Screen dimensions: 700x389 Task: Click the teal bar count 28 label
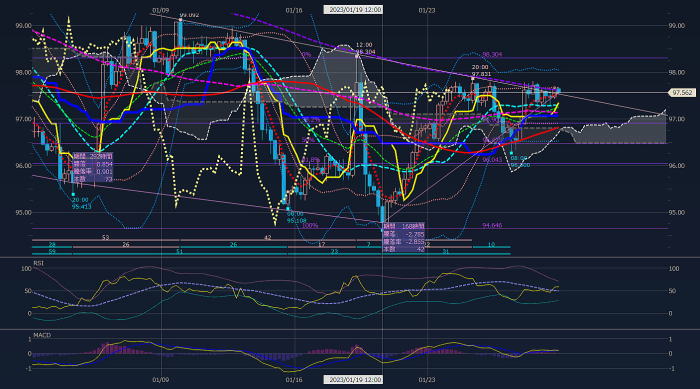pyautogui.click(x=52, y=245)
